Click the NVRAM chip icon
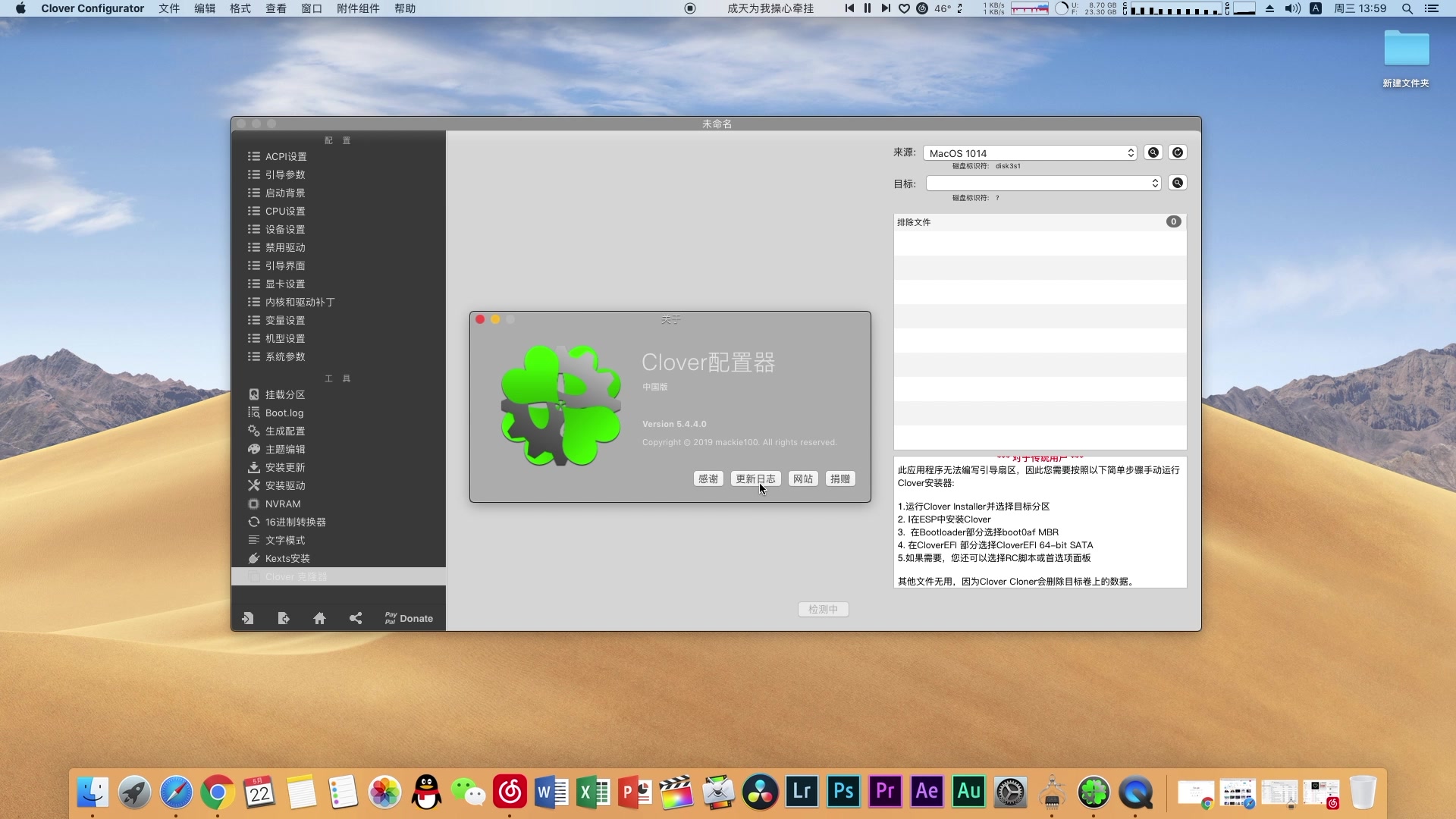Screen dimensions: 1456x819 254,504
